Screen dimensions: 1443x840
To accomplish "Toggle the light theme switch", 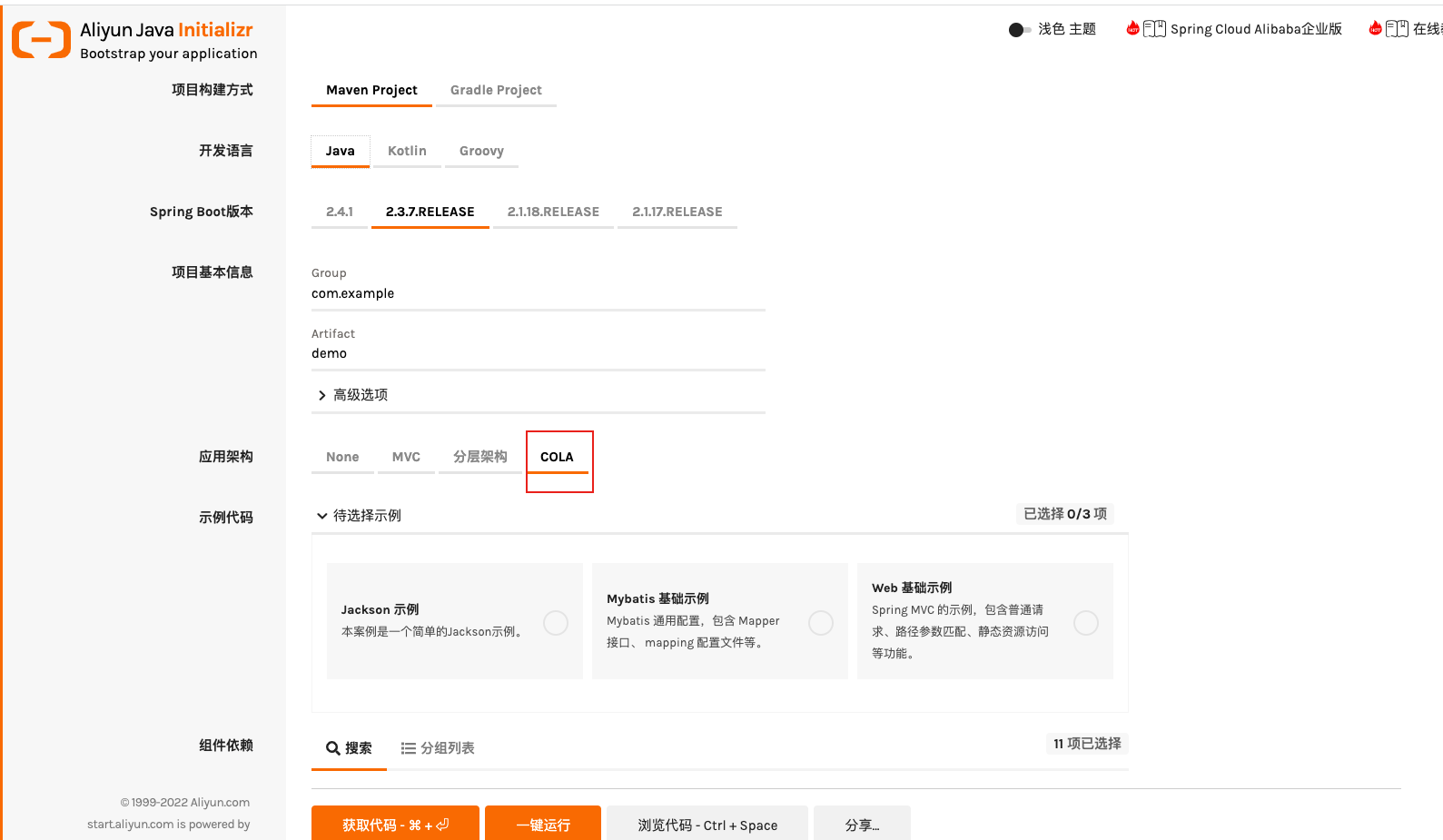I will pos(1019,30).
